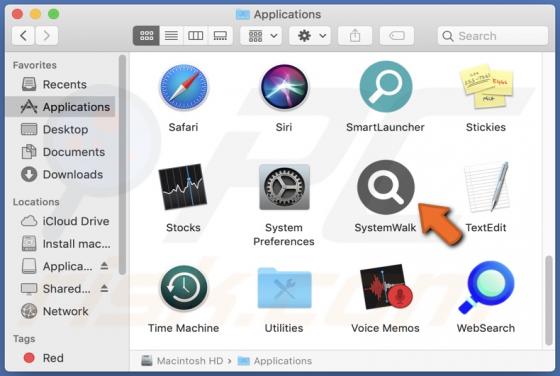Click the Locations section header

coord(36,202)
